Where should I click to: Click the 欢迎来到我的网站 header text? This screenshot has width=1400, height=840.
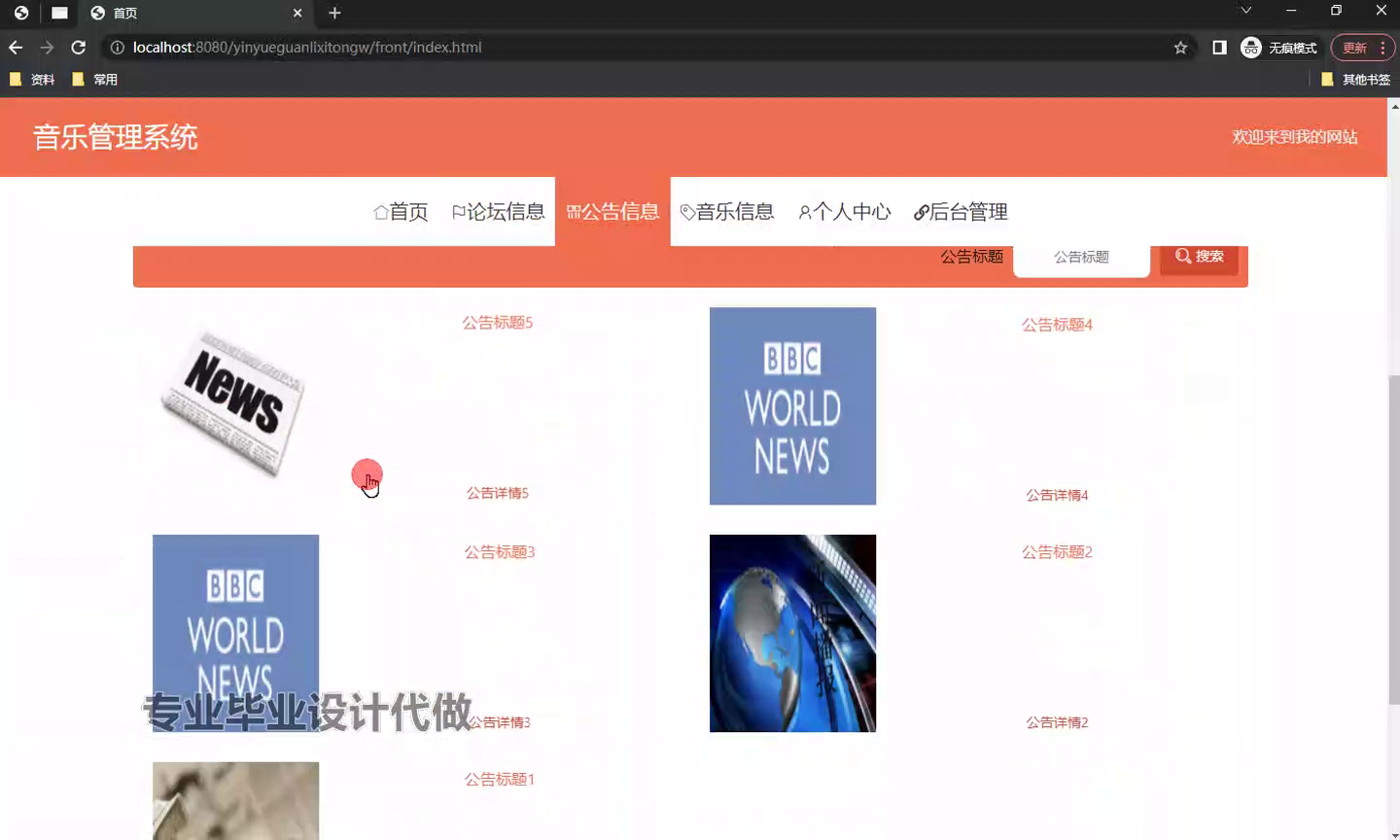pos(1295,137)
